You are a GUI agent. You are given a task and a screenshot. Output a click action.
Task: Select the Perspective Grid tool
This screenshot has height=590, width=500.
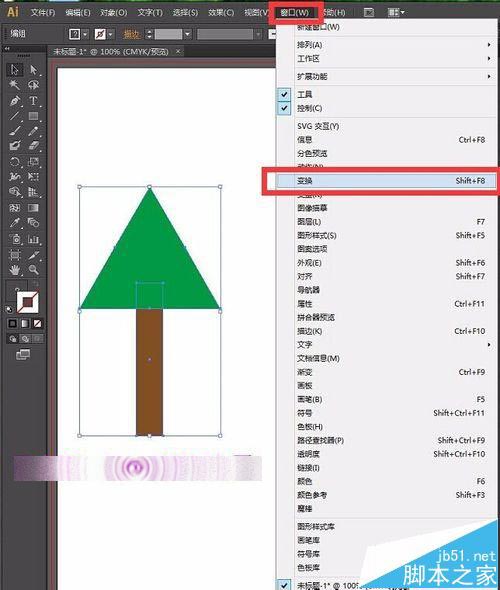pos(33,192)
